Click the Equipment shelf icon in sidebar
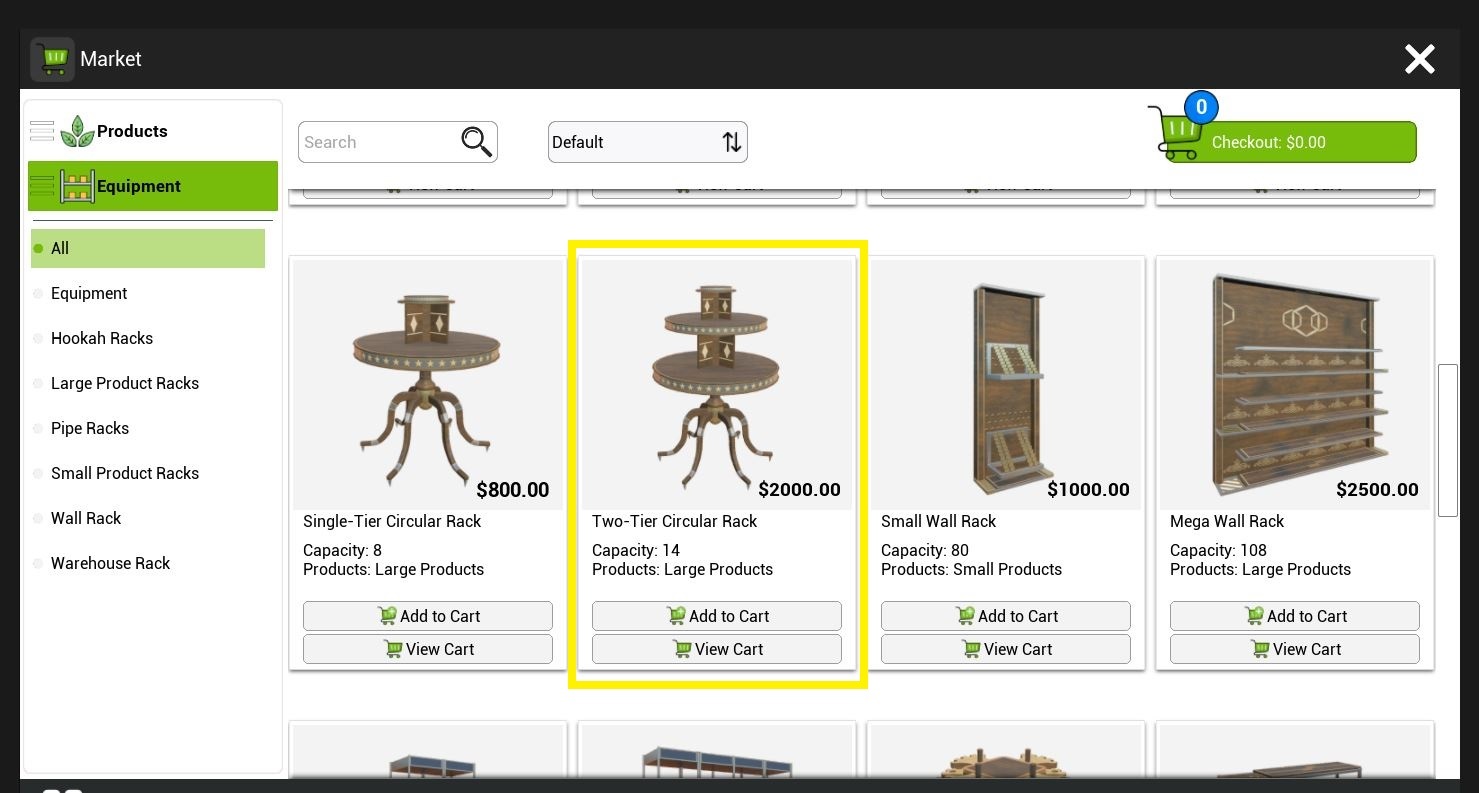 click(77, 186)
